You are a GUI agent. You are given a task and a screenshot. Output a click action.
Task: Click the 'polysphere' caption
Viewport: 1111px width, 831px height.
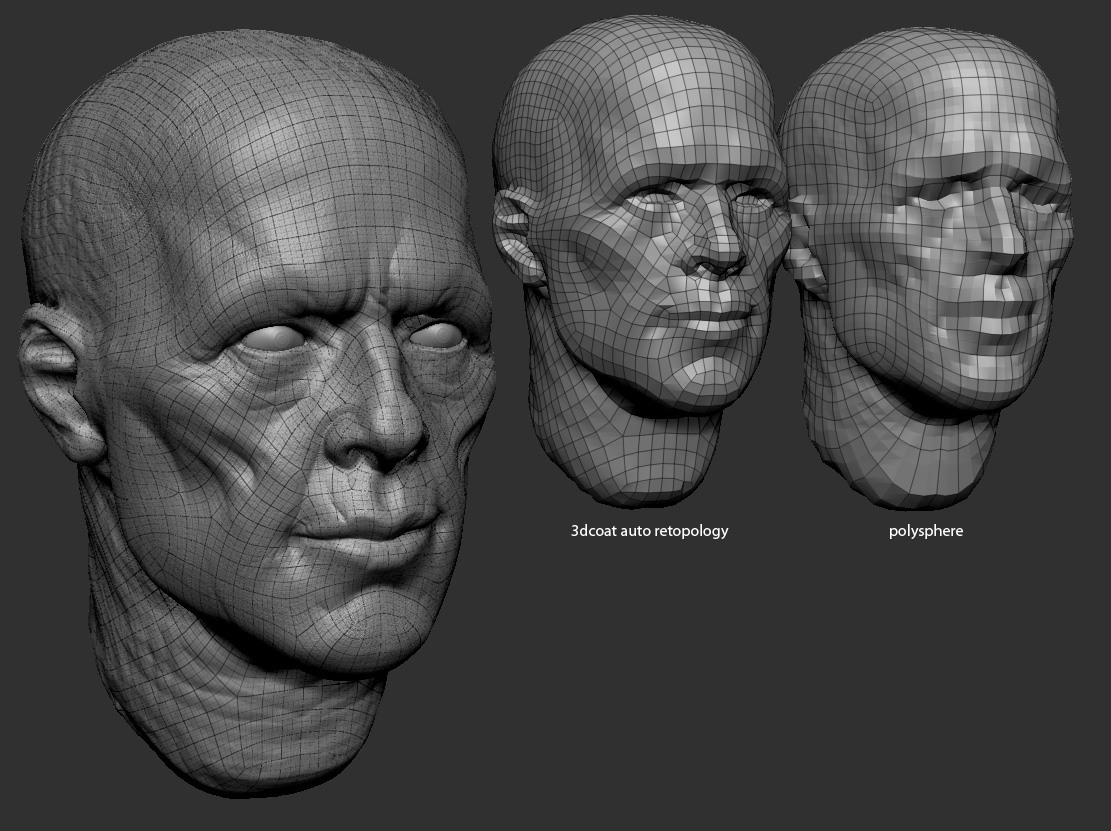[926, 531]
